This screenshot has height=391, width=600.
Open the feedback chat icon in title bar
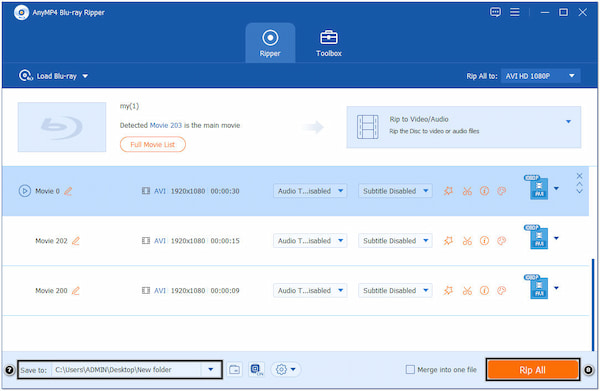click(x=495, y=12)
